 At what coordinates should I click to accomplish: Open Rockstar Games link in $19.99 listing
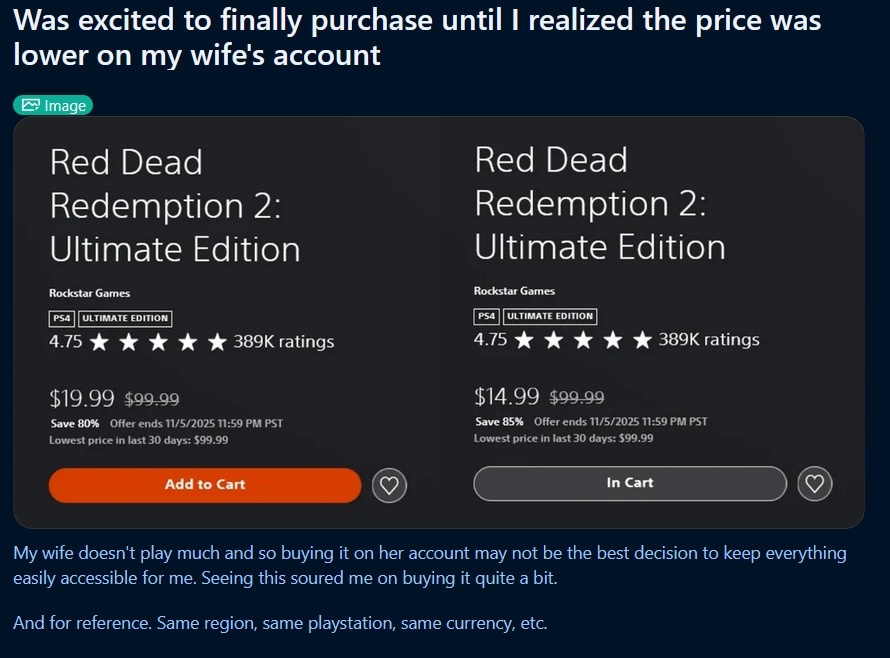point(90,293)
